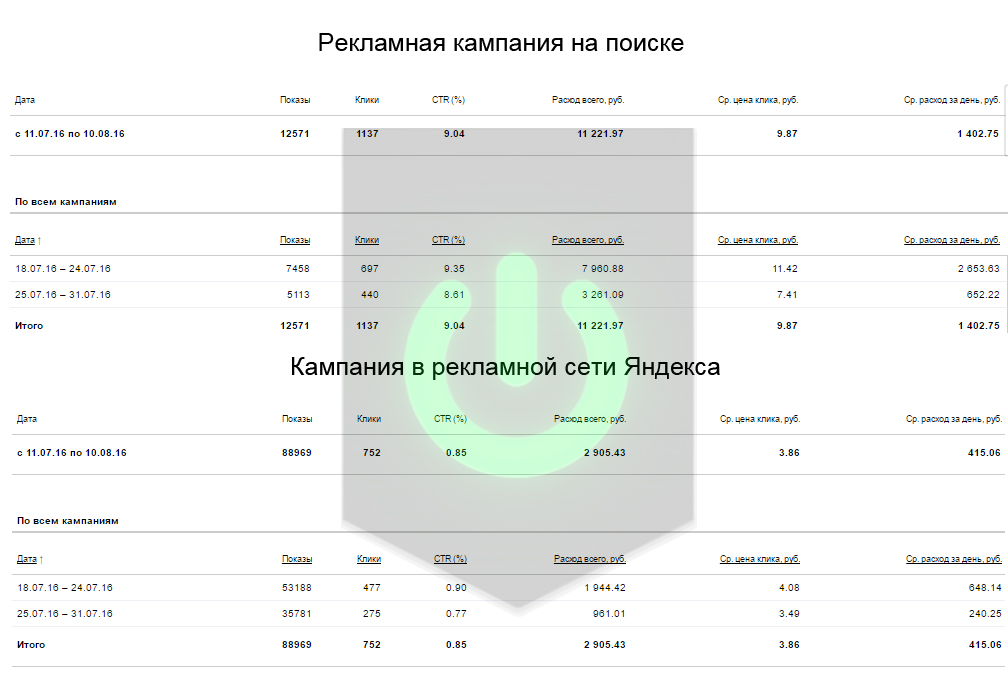
Task: Sort Yandex network table by underlined Ср. цена клика
Action: coord(760,559)
